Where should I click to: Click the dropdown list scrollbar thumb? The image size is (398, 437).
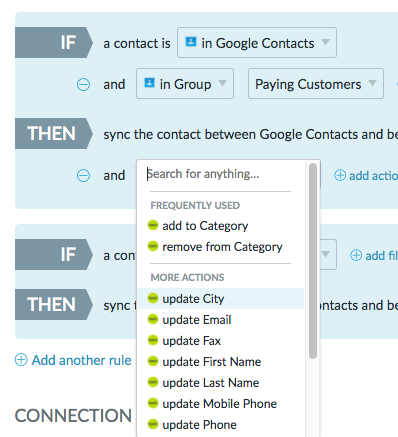click(313, 261)
